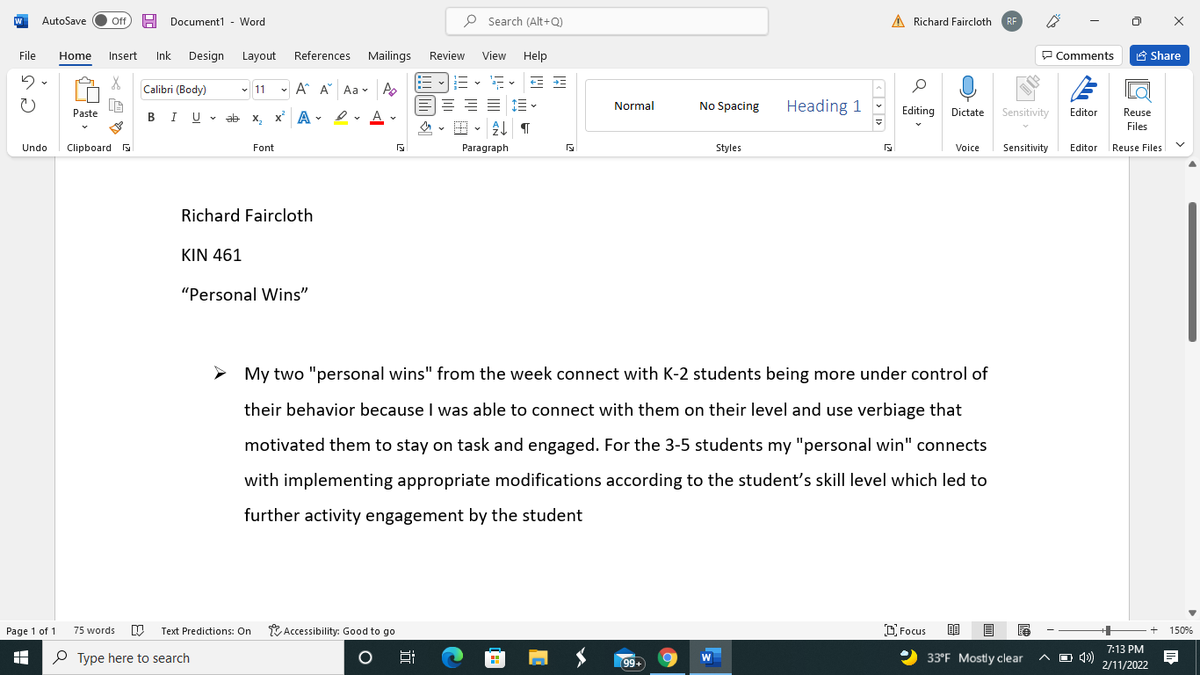This screenshot has width=1200, height=675.
Task: Clear all formatting icon
Action: [x=389, y=89]
